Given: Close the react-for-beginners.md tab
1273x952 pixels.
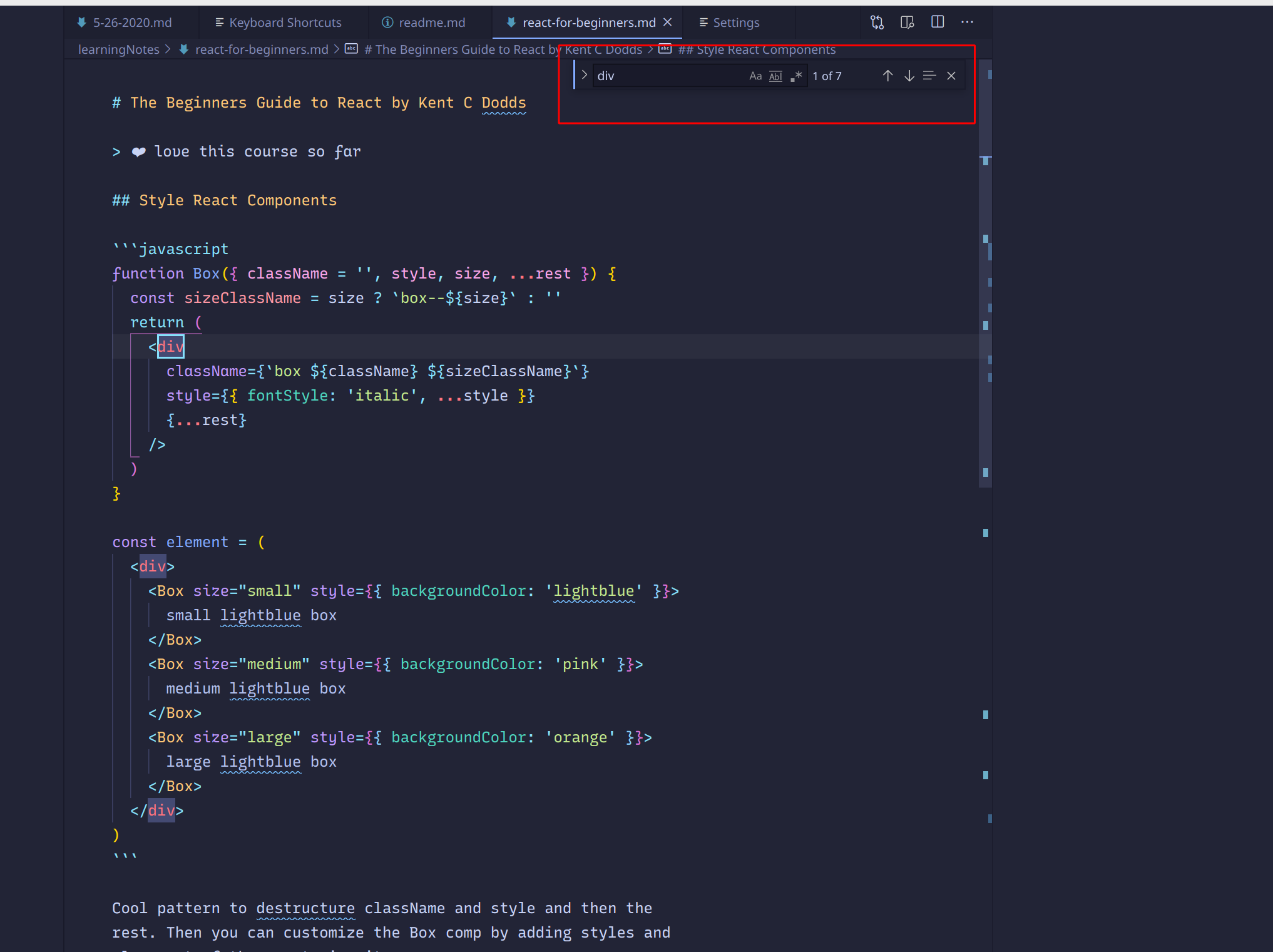Looking at the screenshot, I should tap(668, 23).
